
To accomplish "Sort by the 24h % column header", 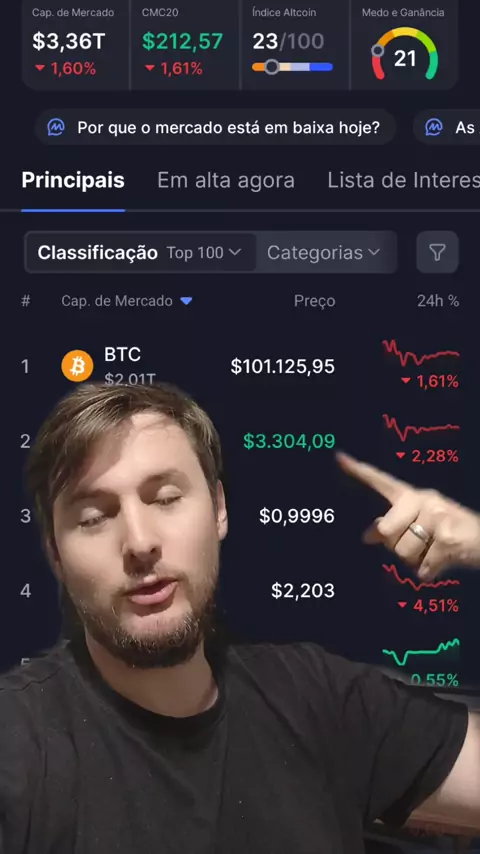I will [x=438, y=301].
